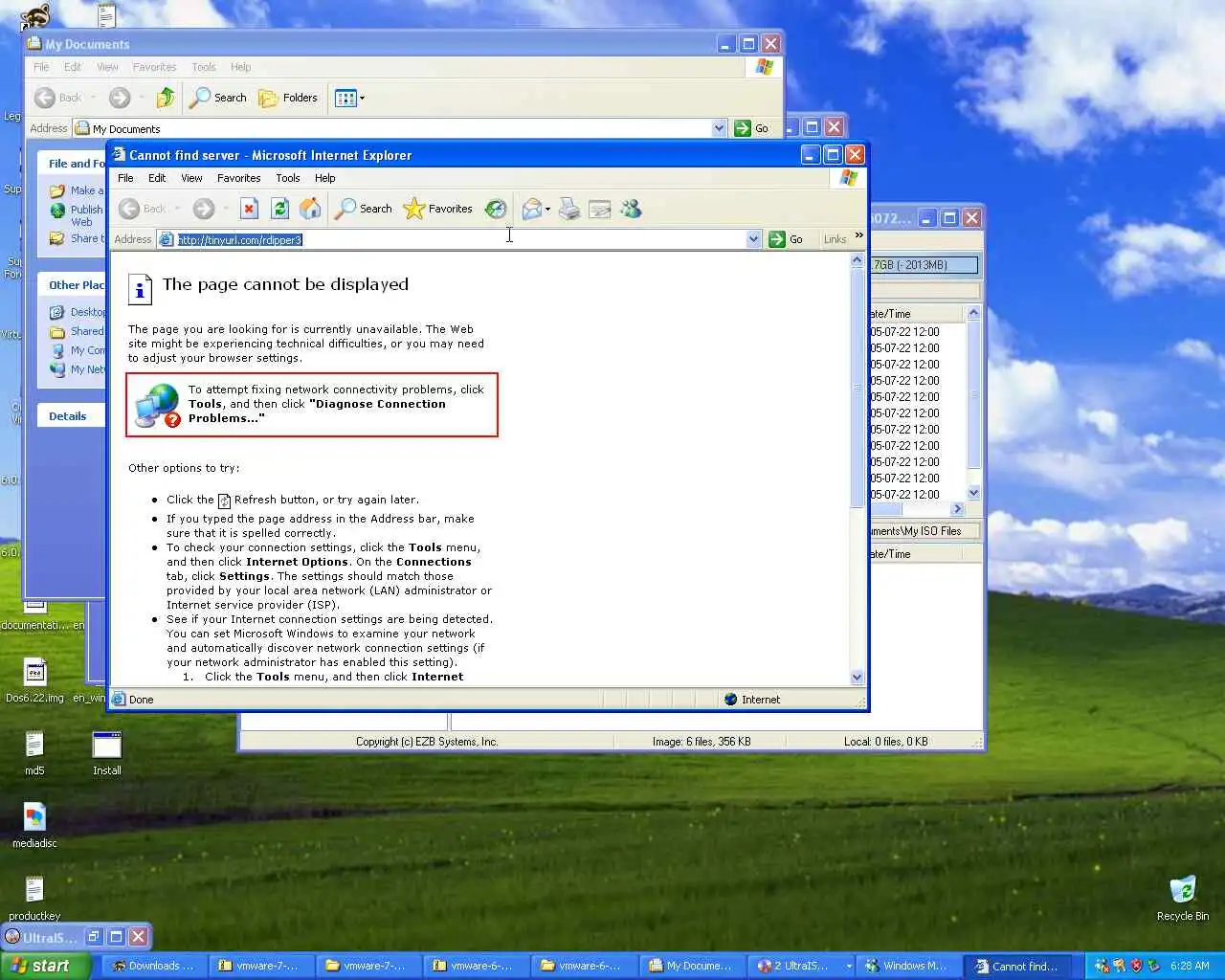The height and width of the screenshot is (980, 1225).
Task: Open the UltraISO taskbar group dropdown
Action: tap(848, 967)
